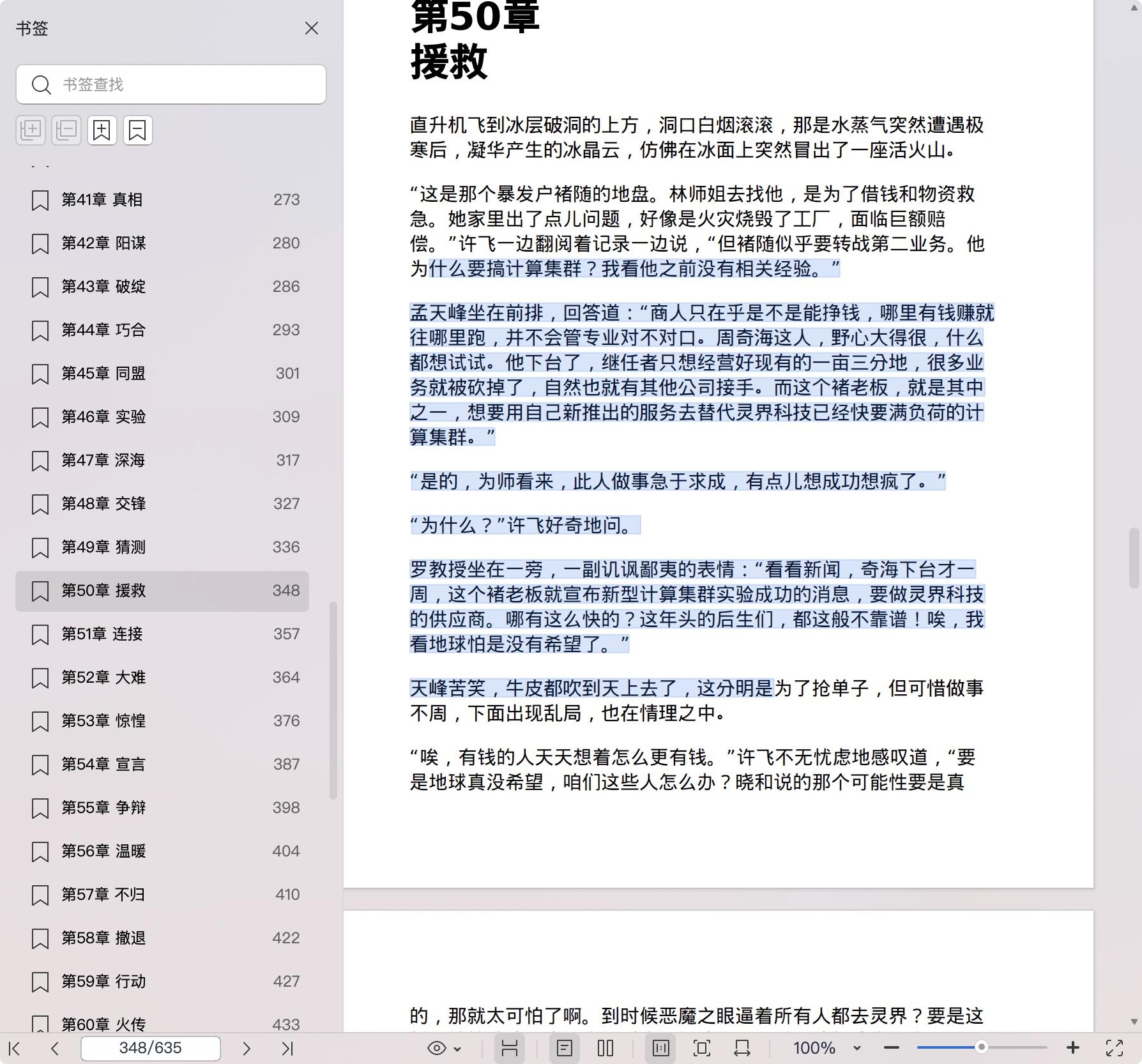Zoom in with plus button
Screen dimensions: 1142x1064
pos(1073,1048)
